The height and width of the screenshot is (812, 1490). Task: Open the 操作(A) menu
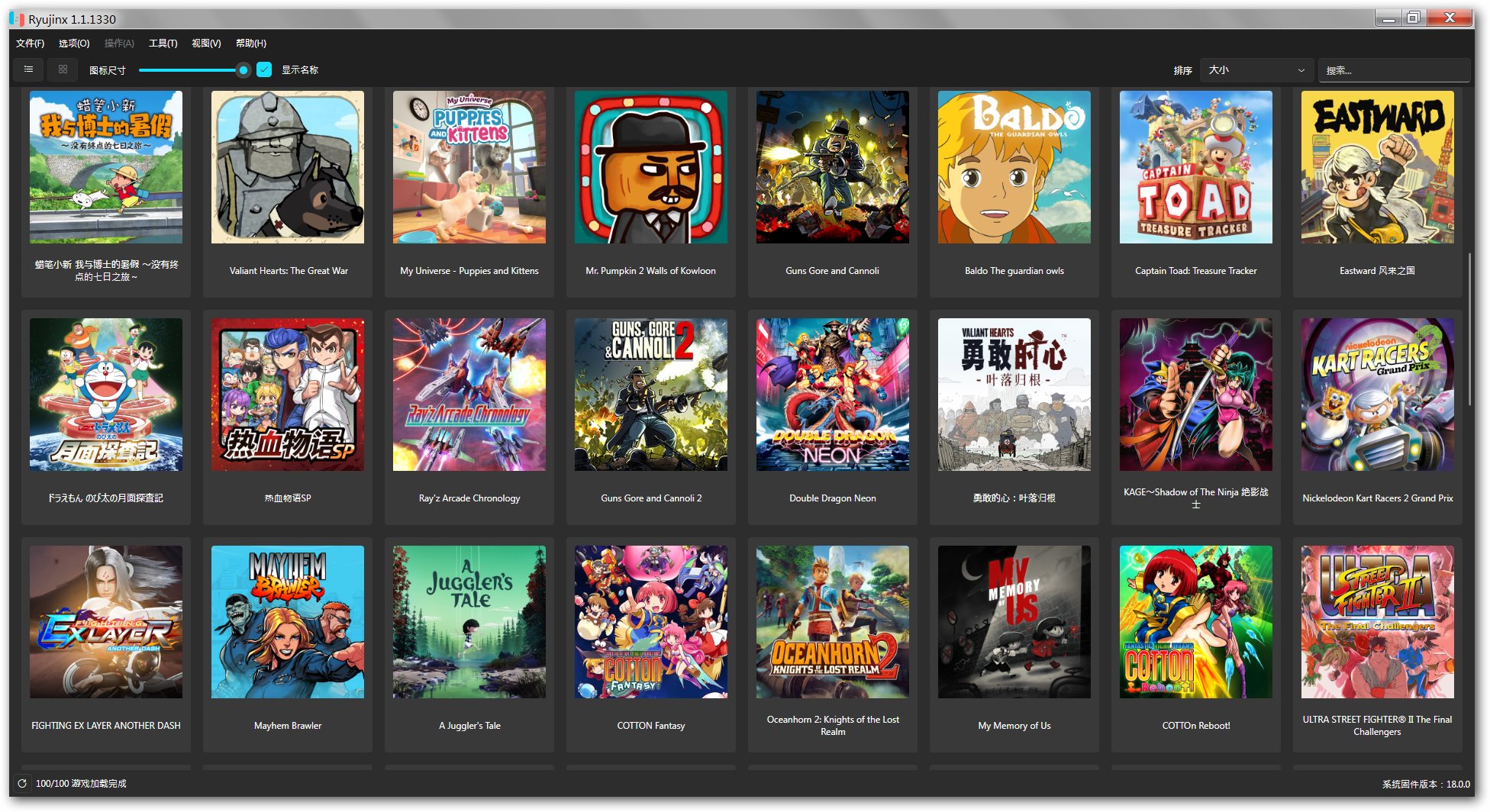(x=119, y=43)
